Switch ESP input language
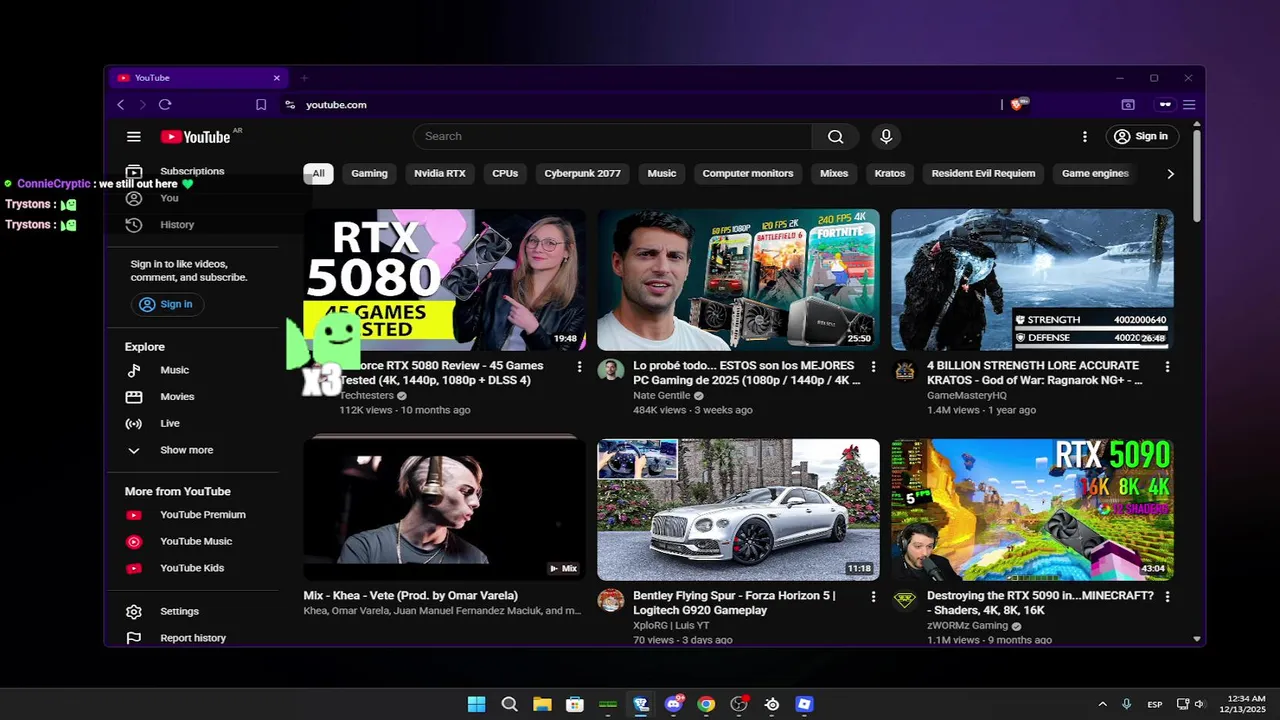 tap(1155, 705)
